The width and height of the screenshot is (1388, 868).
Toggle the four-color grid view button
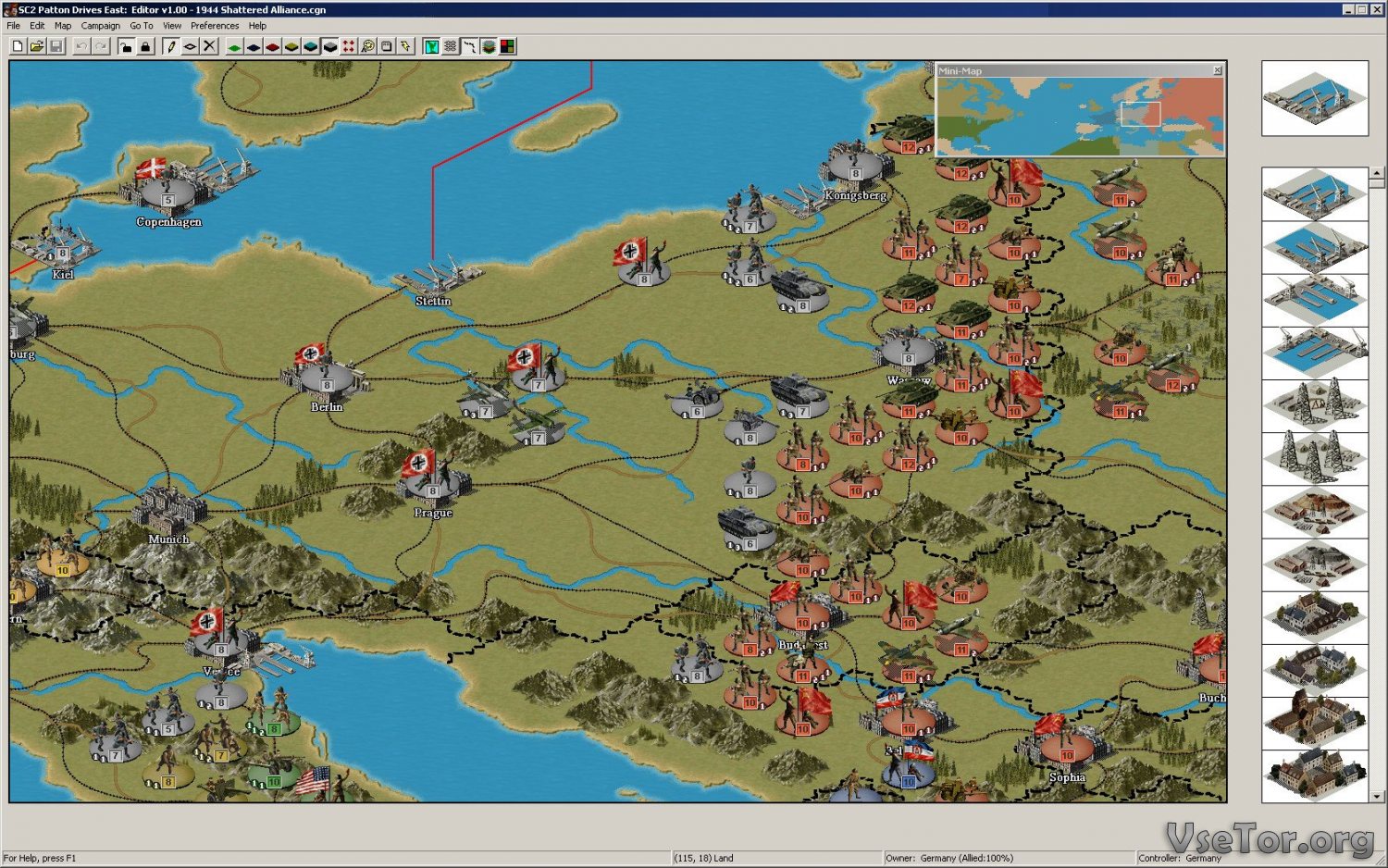pos(508,46)
